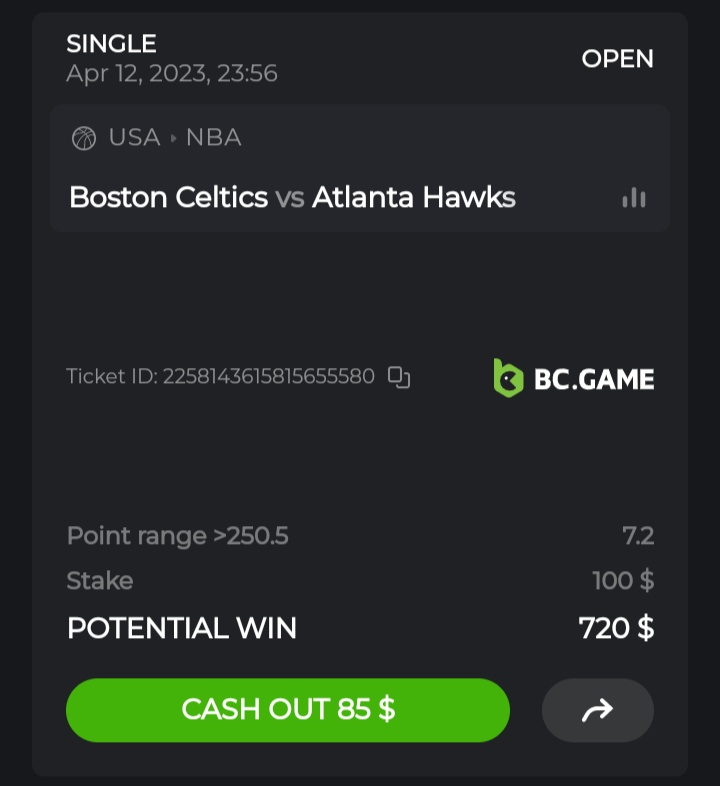The image size is (720, 786).
Task: Open match statistics bar chart icon
Action: coord(634,198)
